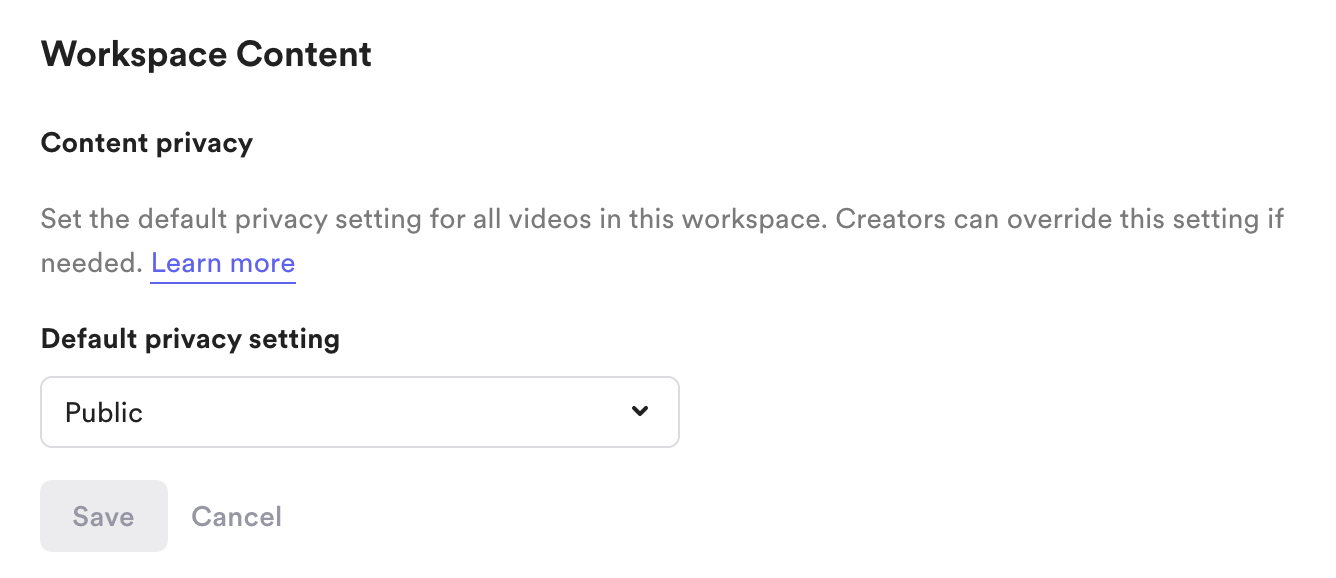Screen dimensions: 1336x578
Task: Click the Cancel button
Action: [236, 516]
